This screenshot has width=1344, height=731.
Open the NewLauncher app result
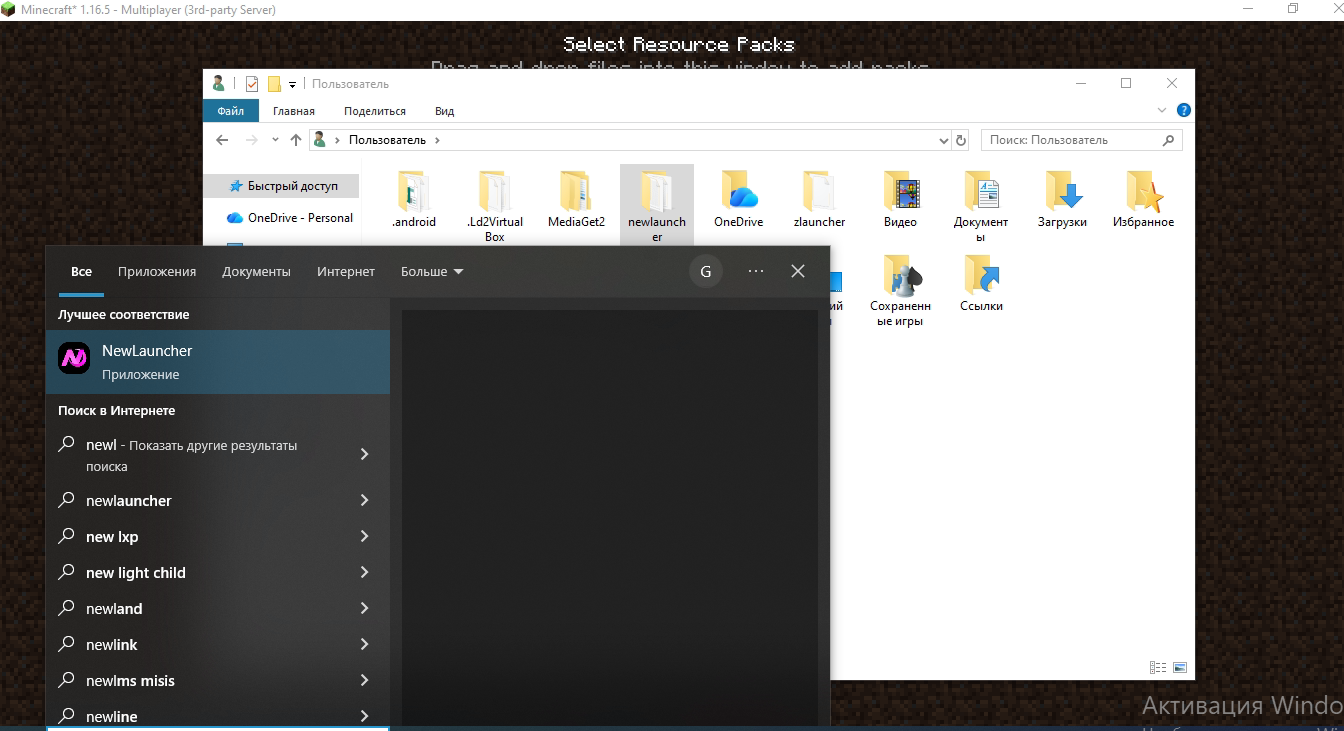point(217,362)
